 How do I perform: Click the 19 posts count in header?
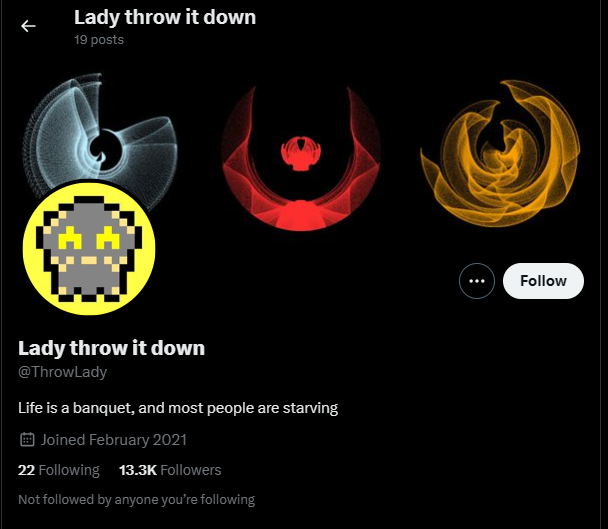(x=99, y=40)
